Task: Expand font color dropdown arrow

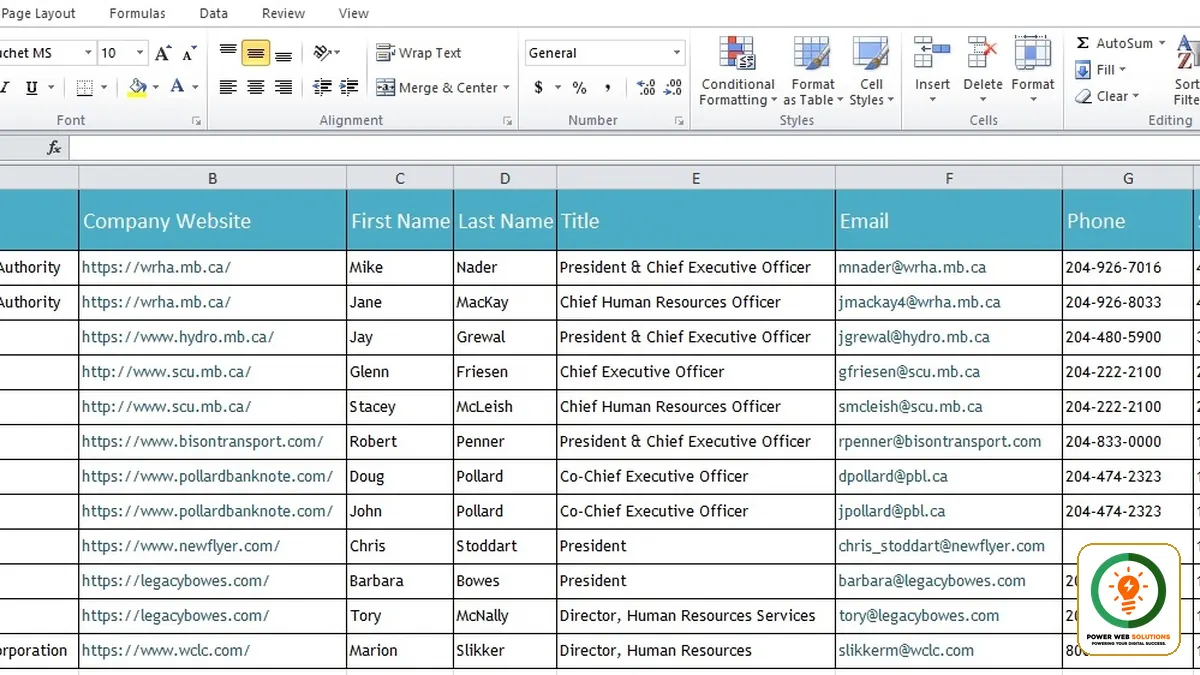Action: (195, 88)
